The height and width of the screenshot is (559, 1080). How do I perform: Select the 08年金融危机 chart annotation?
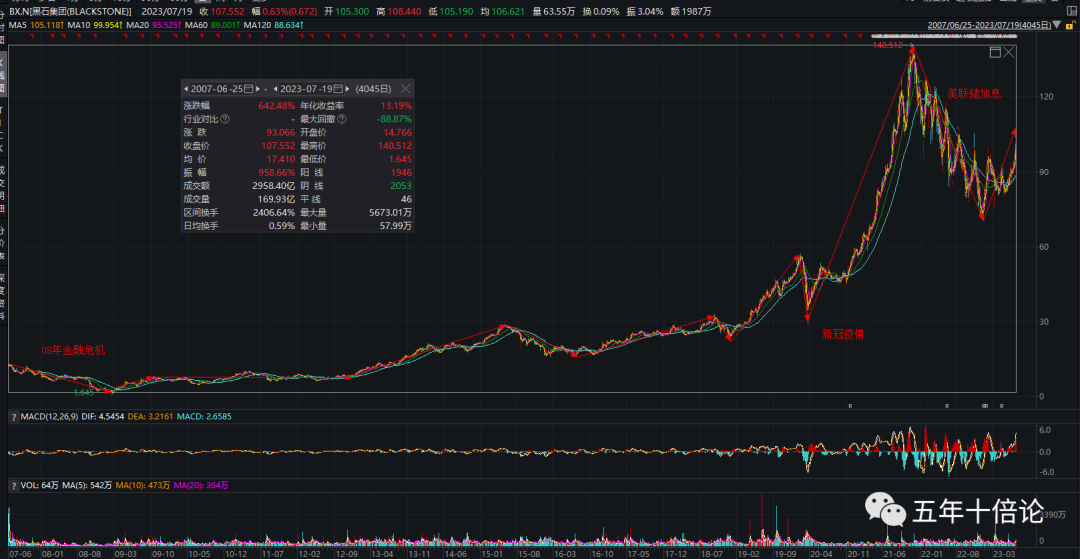coord(74,350)
